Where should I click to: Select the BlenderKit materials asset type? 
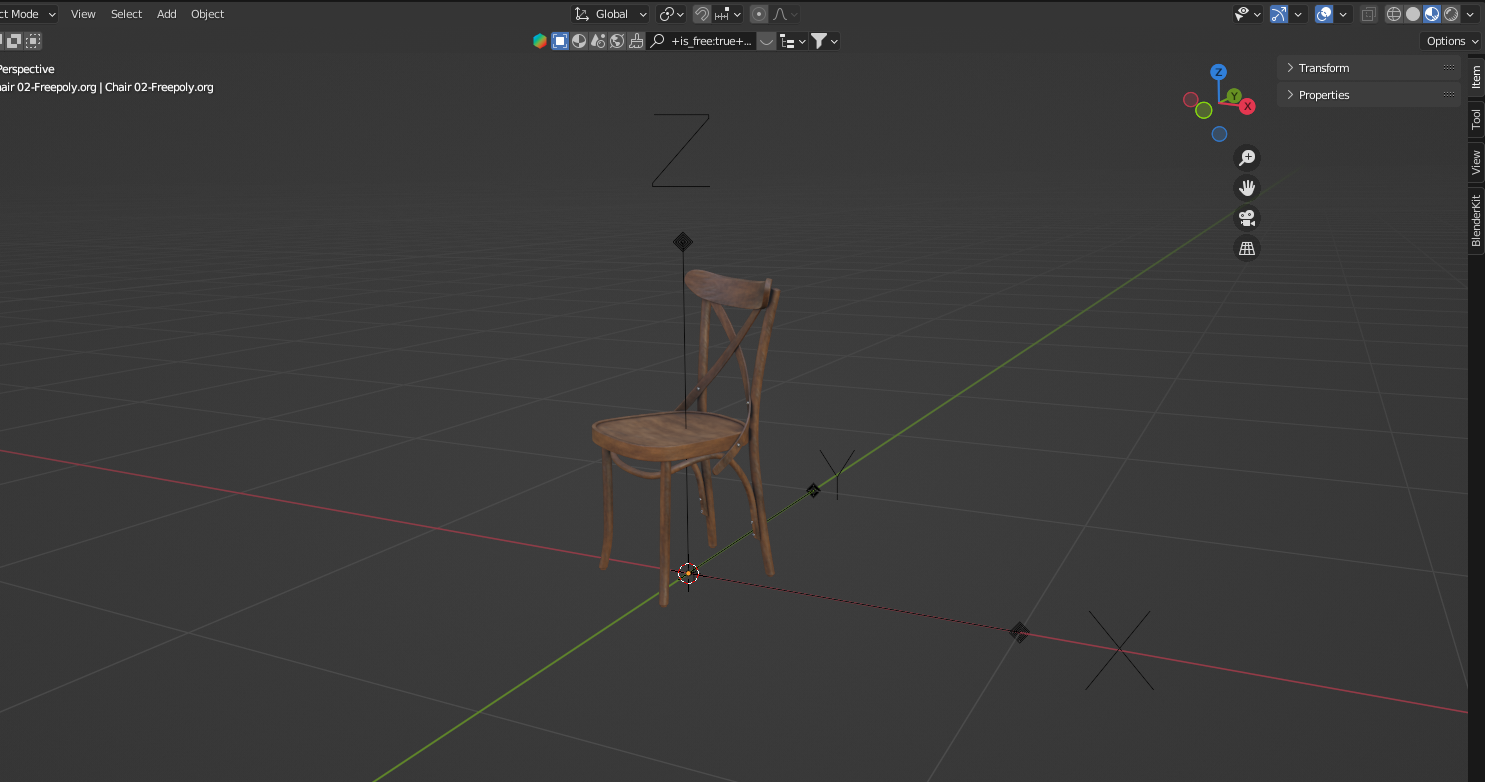click(x=579, y=41)
